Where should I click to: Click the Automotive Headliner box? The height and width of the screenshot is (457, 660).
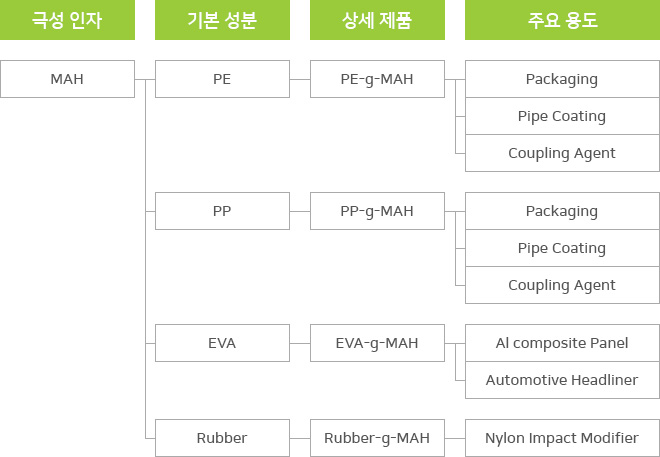point(562,380)
